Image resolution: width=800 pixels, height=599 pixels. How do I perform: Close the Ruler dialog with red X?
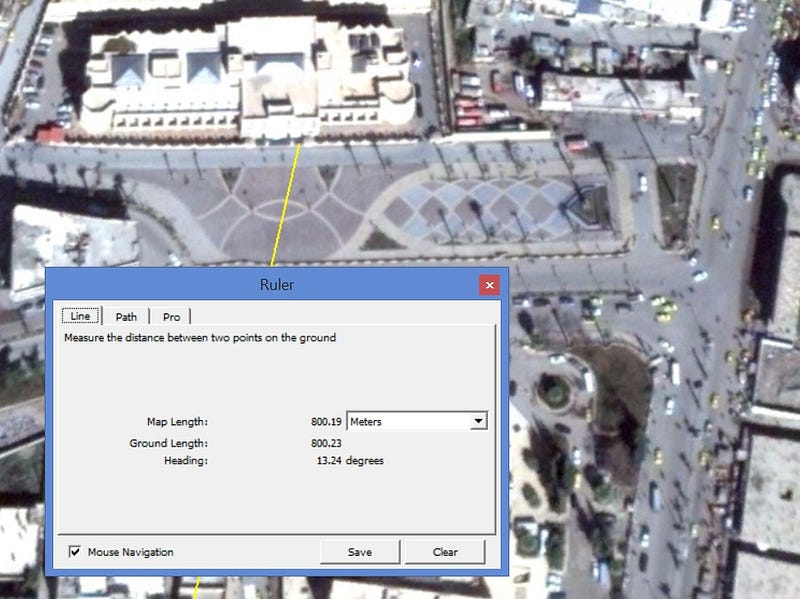click(x=489, y=285)
